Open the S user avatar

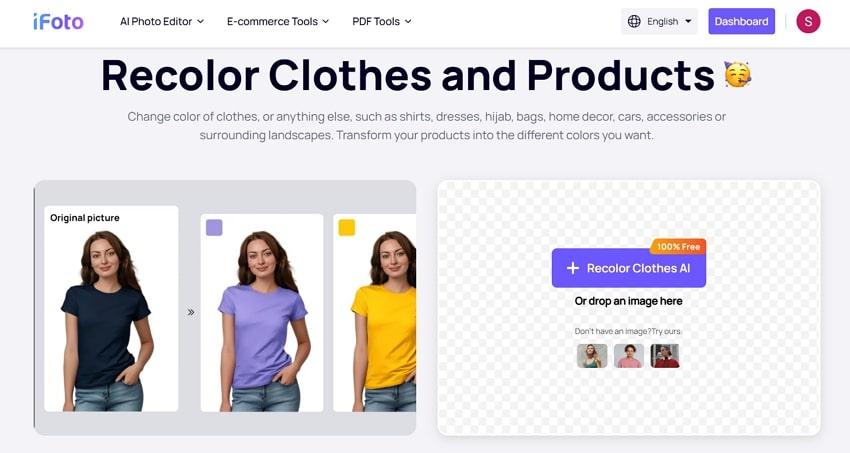tap(808, 22)
